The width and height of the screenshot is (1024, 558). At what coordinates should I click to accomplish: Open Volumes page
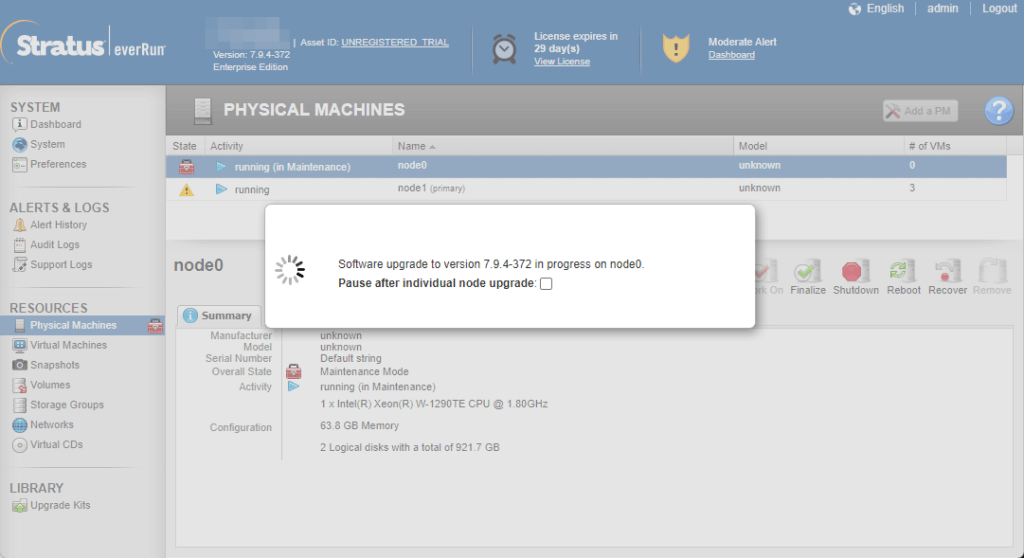tap(50, 385)
